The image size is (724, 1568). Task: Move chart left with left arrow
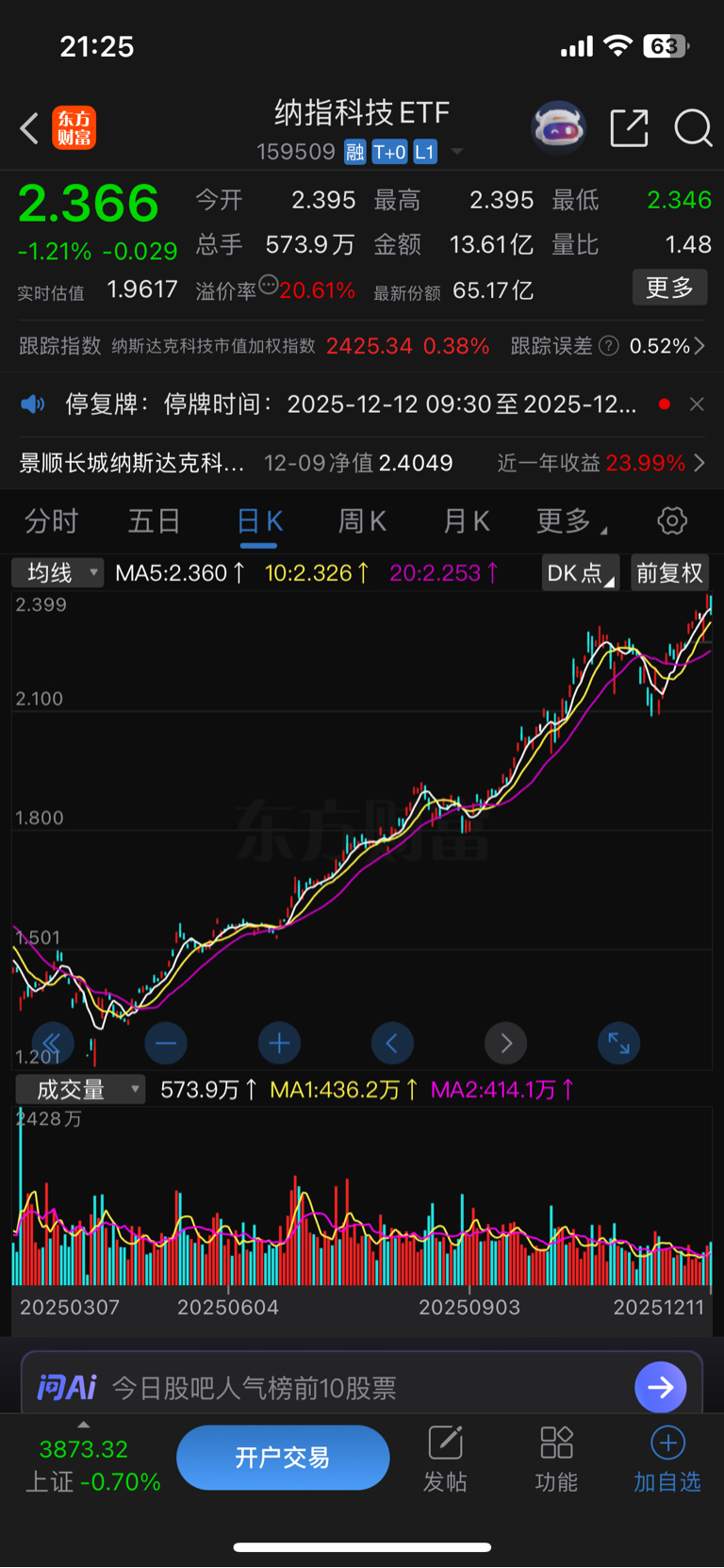point(392,1043)
